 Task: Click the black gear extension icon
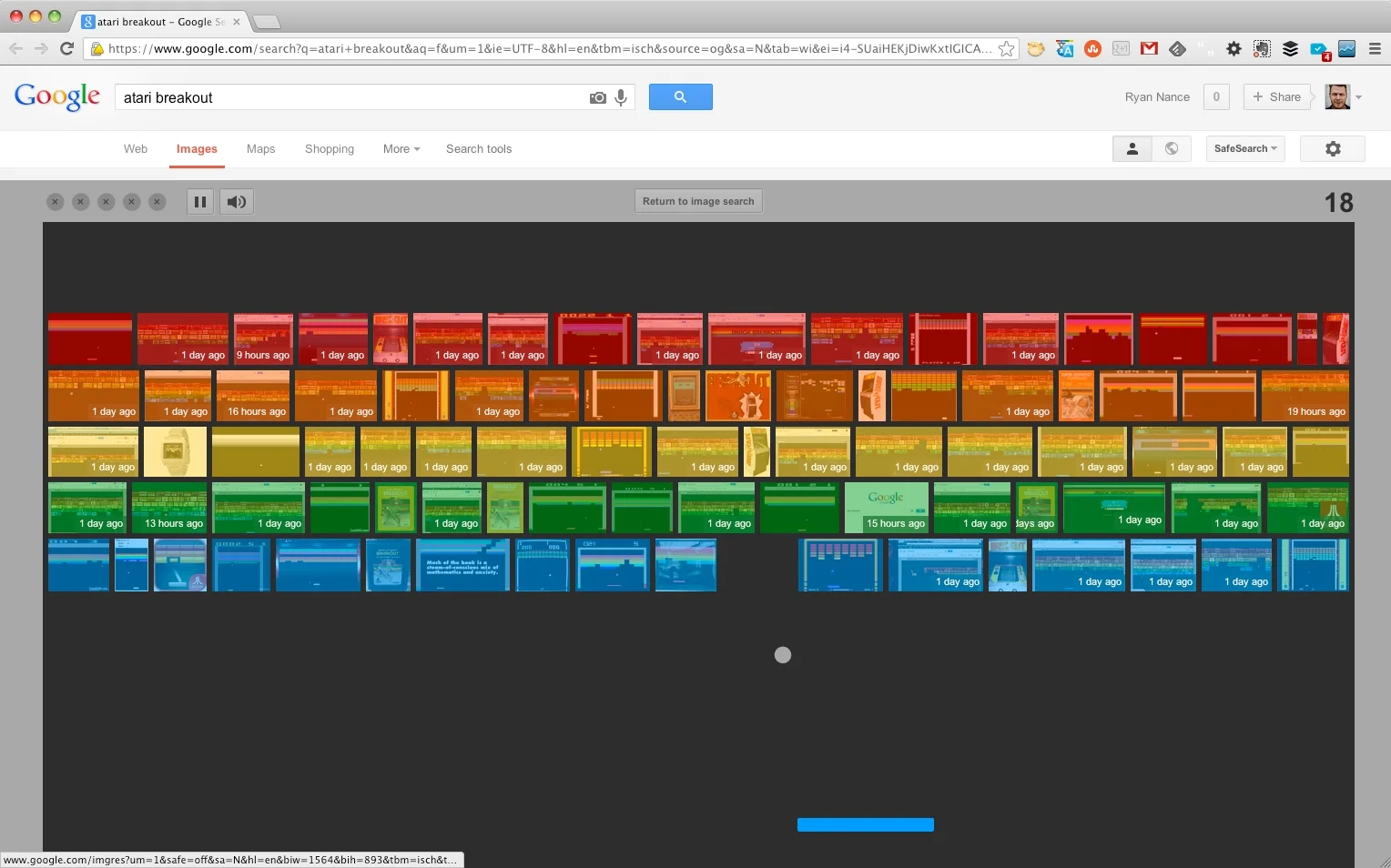coord(1234,49)
